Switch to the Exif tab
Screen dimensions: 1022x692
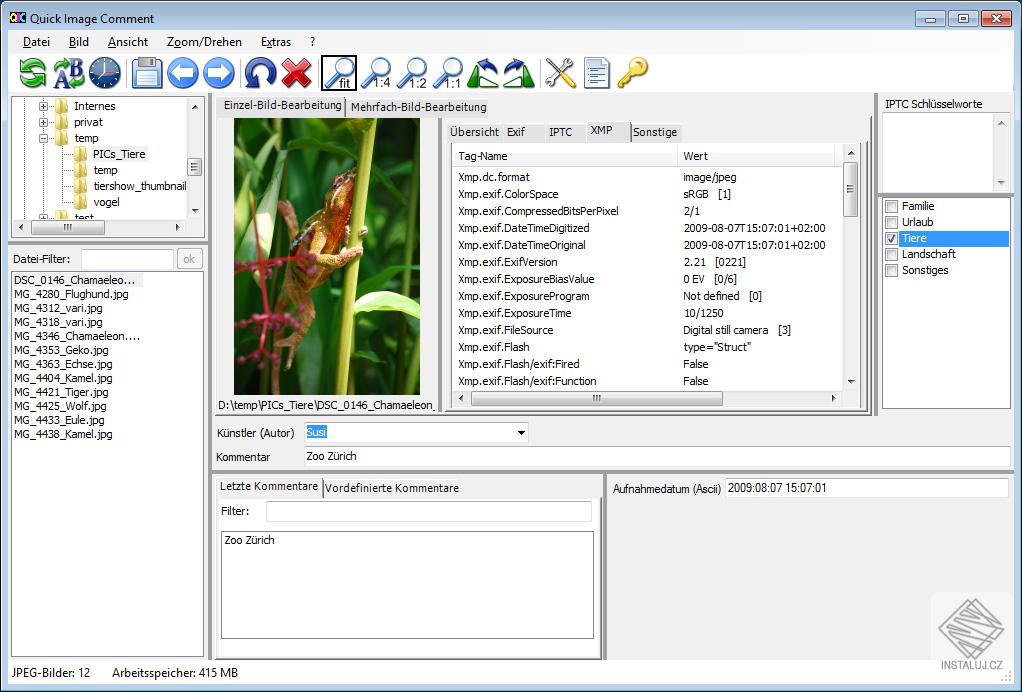click(x=516, y=132)
